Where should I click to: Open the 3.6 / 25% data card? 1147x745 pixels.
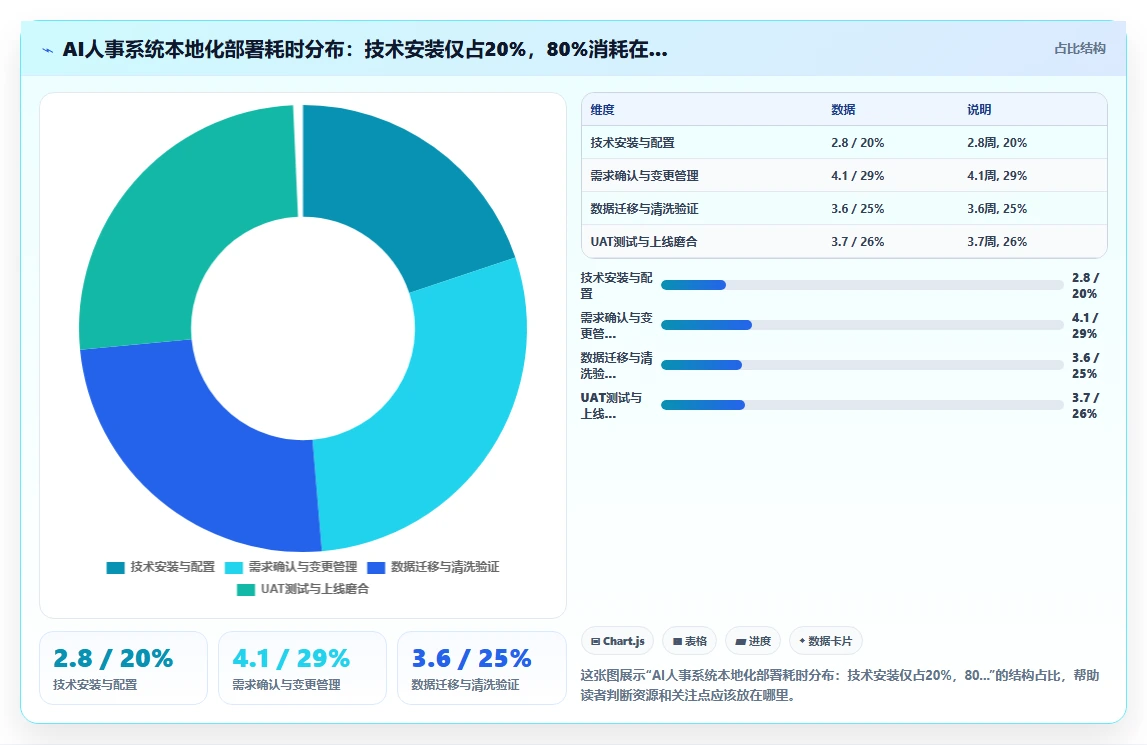(481, 668)
